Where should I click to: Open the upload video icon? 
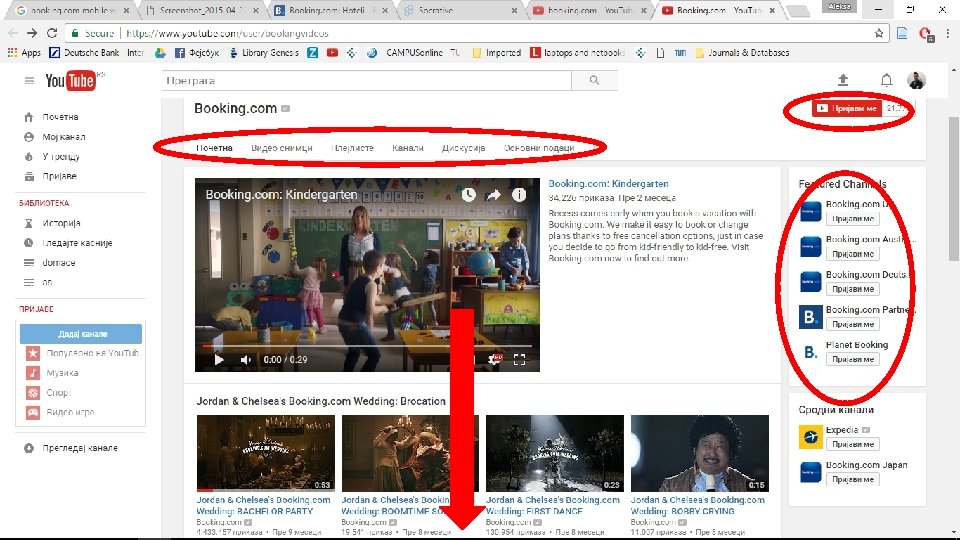(x=843, y=80)
